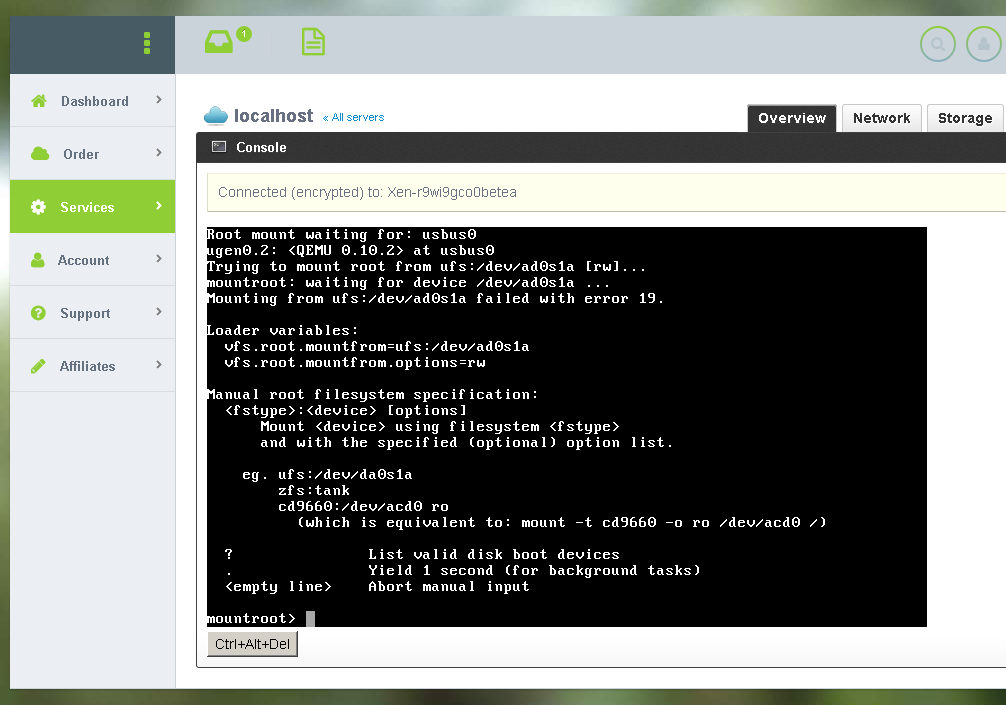Click the Dashboard home icon
The height and width of the screenshot is (705, 1006).
click(39, 101)
